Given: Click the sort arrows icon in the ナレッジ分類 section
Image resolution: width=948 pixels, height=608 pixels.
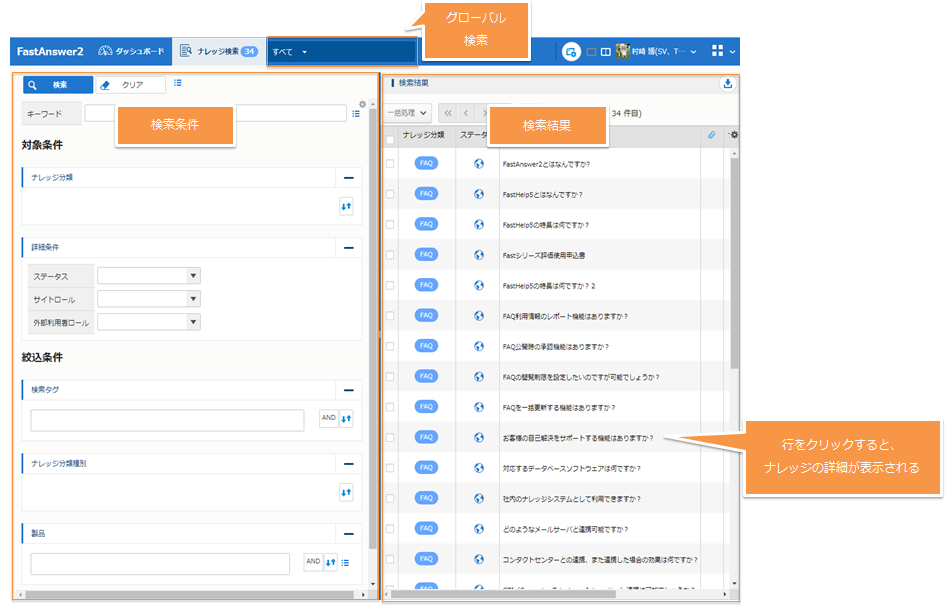Looking at the screenshot, I should point(346,206).
